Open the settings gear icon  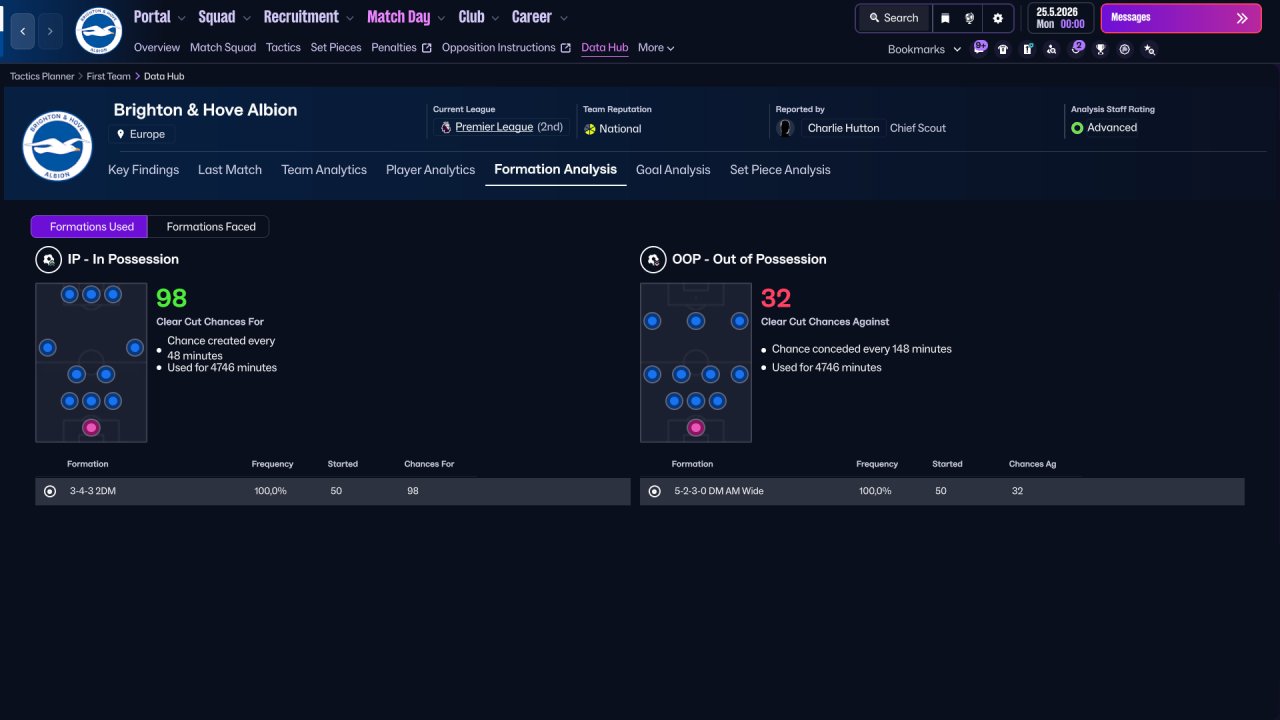click(x=997, y=18)
